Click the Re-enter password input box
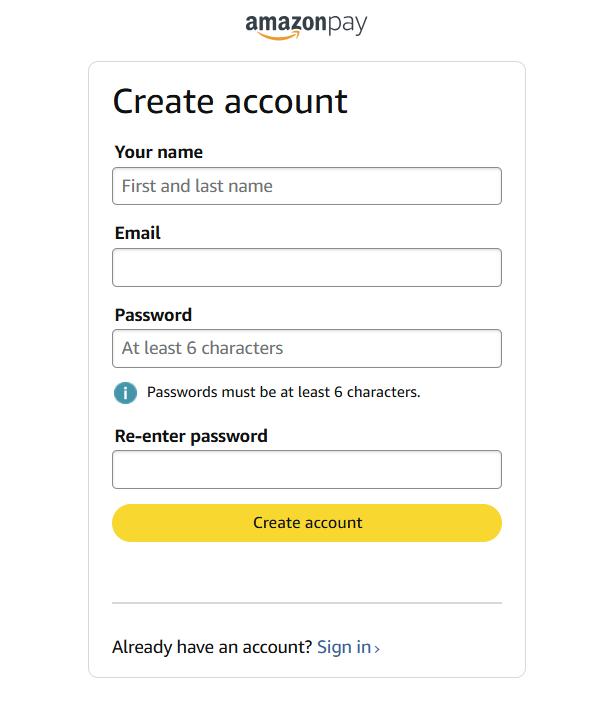Image resolution: width=608 pixels, height=711 pixels. (306, 469)
